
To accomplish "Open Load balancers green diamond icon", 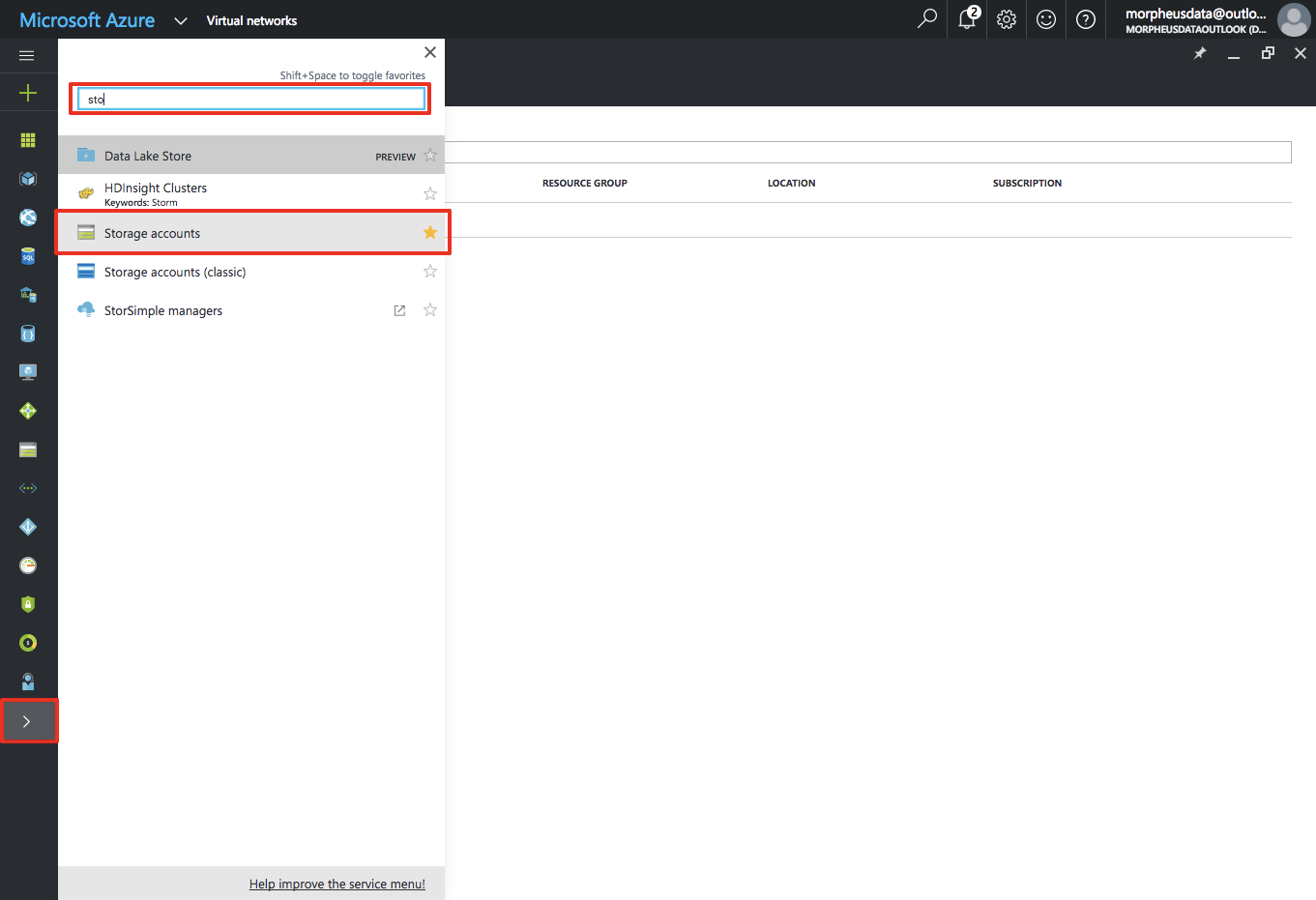I will click(28, 411).
